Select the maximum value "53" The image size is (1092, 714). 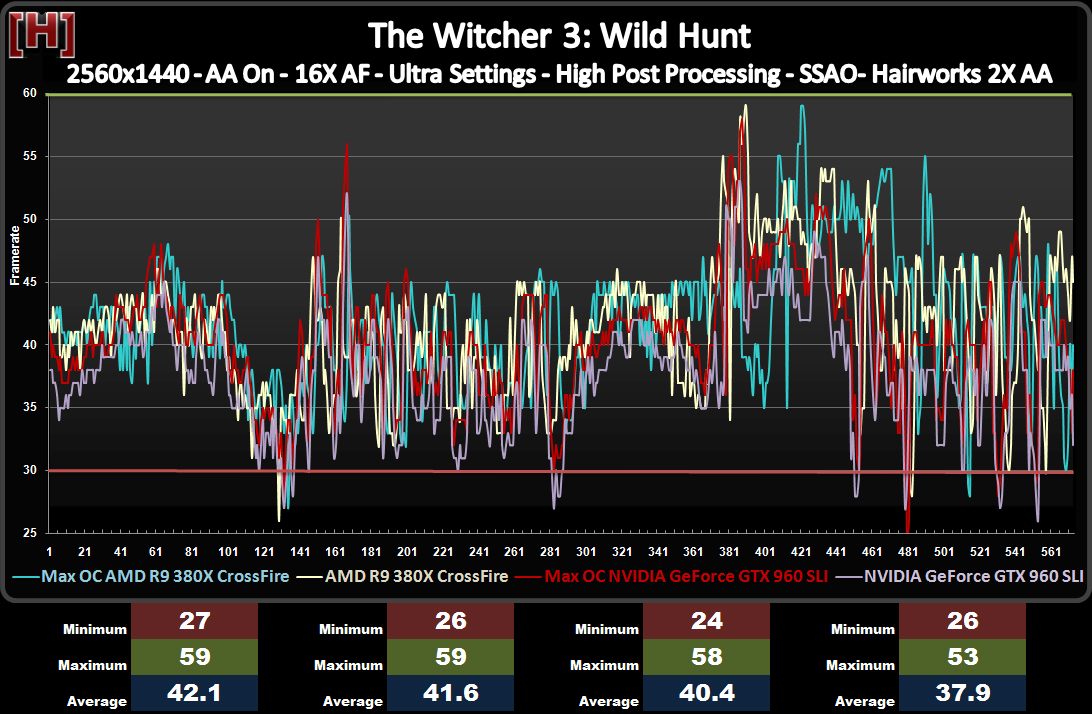coord(962,657)
